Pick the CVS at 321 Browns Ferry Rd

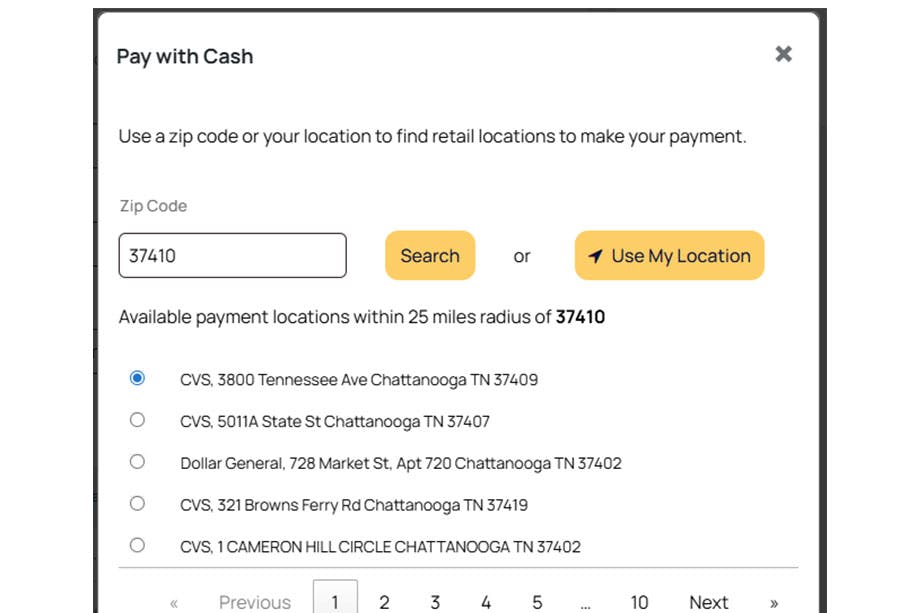tap(137, 504)
